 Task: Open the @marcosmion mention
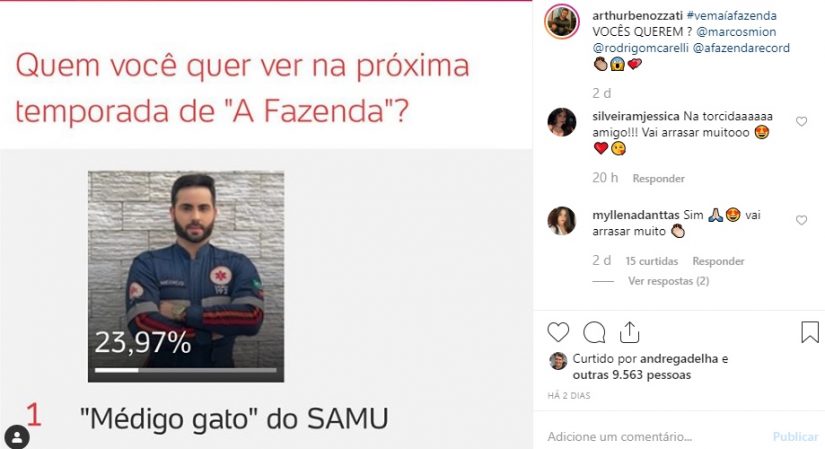736,32
